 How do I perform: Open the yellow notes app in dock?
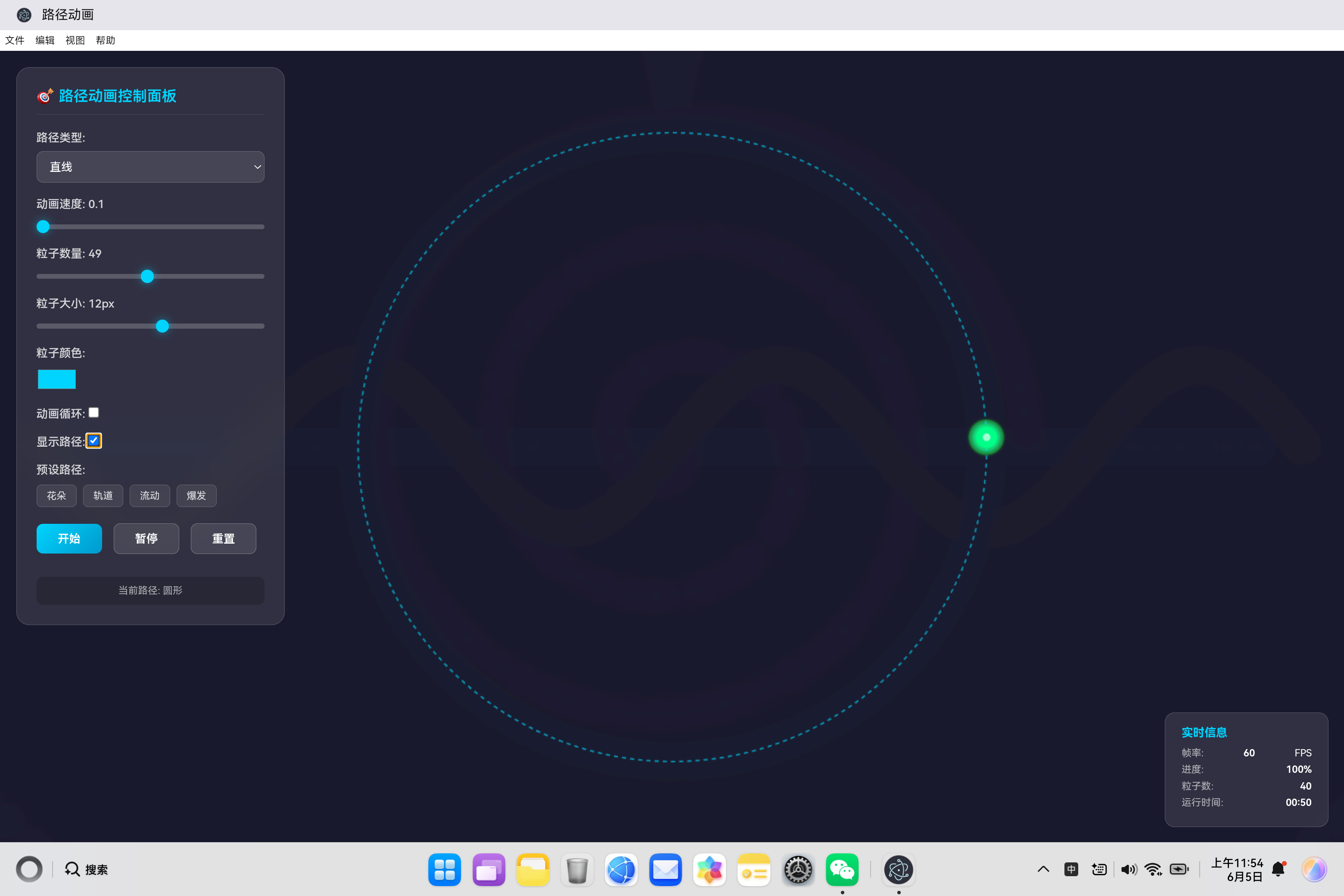(x=754, y=869)
